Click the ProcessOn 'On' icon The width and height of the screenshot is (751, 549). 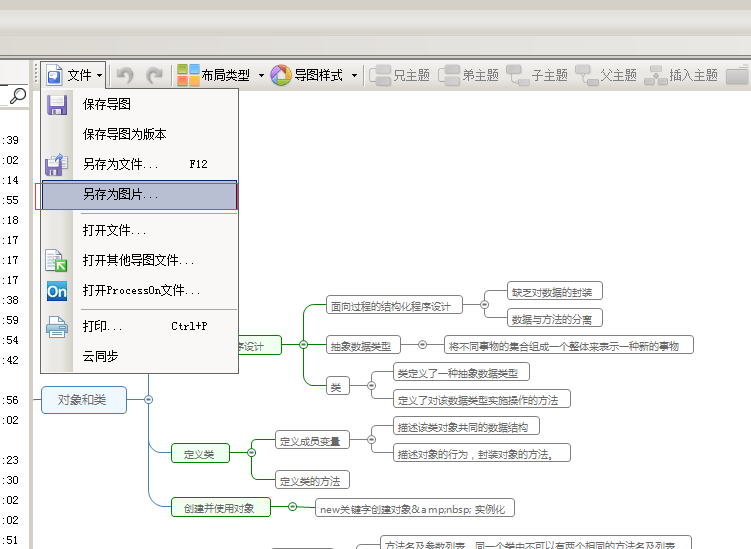[57, 291]
